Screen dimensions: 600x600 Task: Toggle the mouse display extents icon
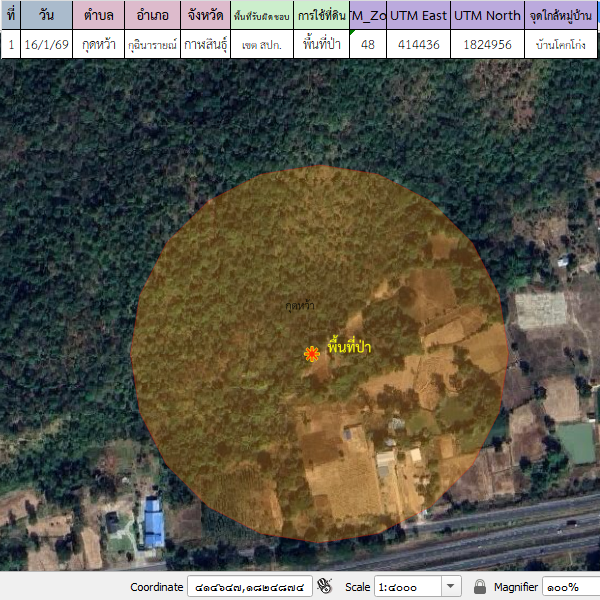point(324,586)
